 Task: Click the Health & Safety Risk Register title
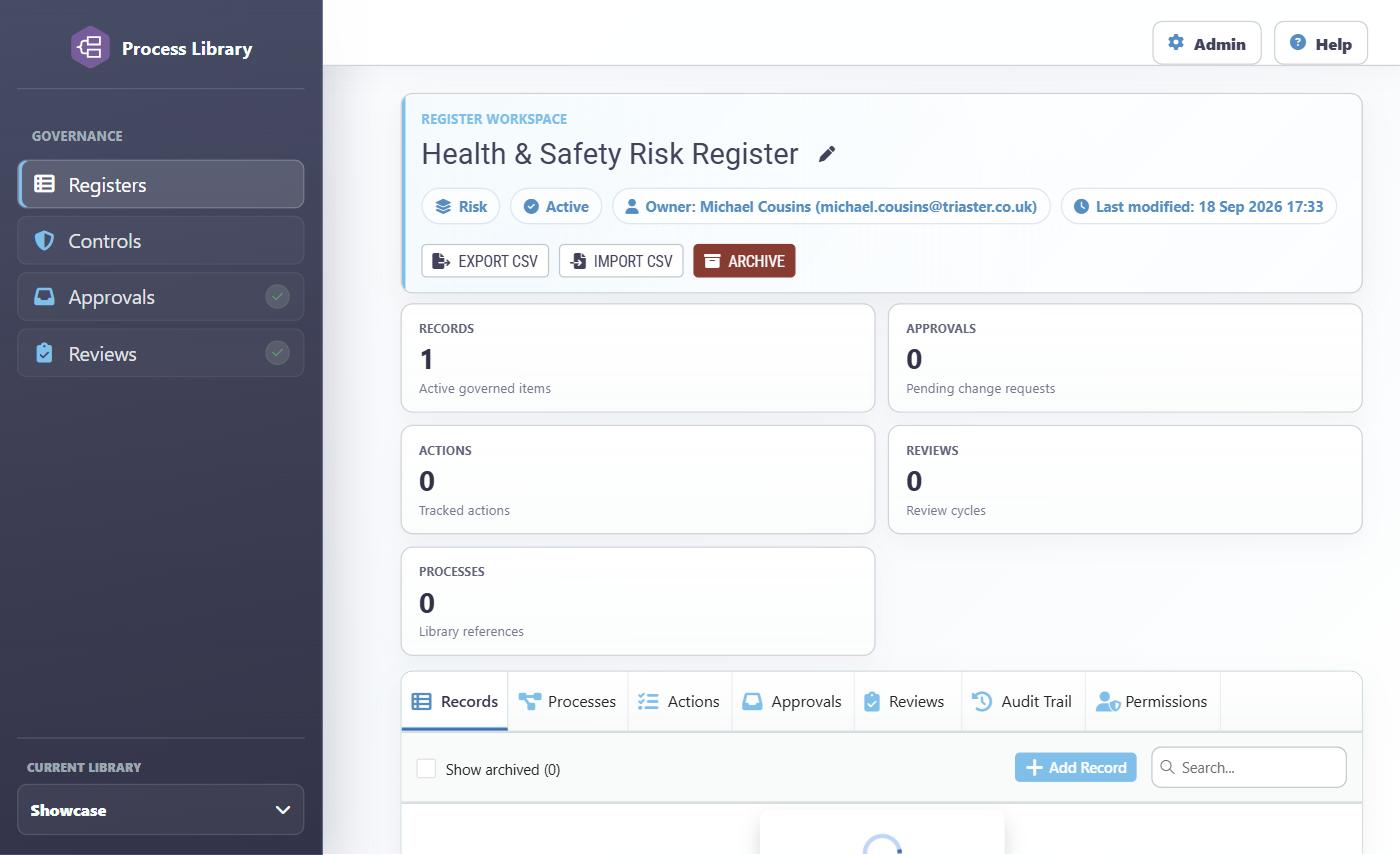click(610, 154)
